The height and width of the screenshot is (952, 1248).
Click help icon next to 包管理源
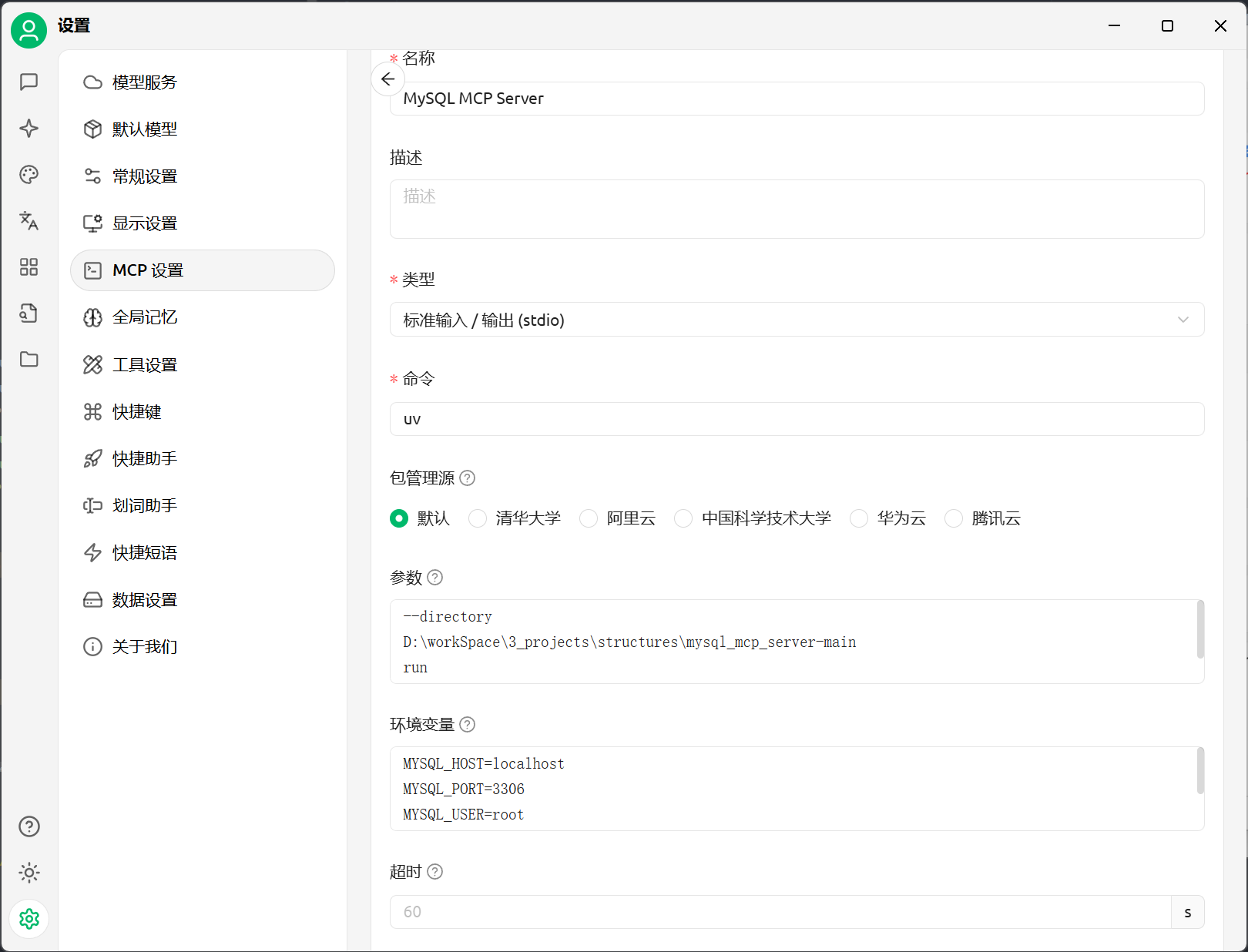(468, 478)
